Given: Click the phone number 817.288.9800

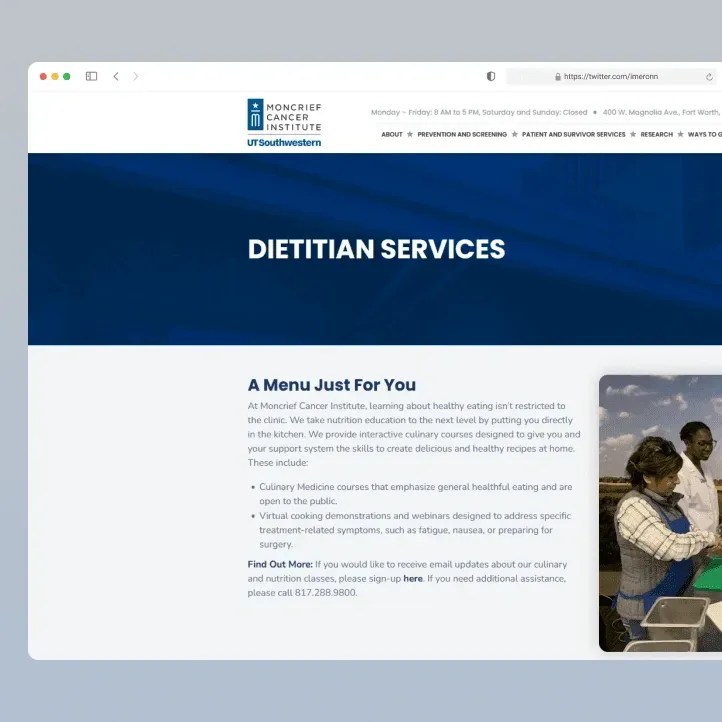Looking at the screenshot, I should coord(325,593).
